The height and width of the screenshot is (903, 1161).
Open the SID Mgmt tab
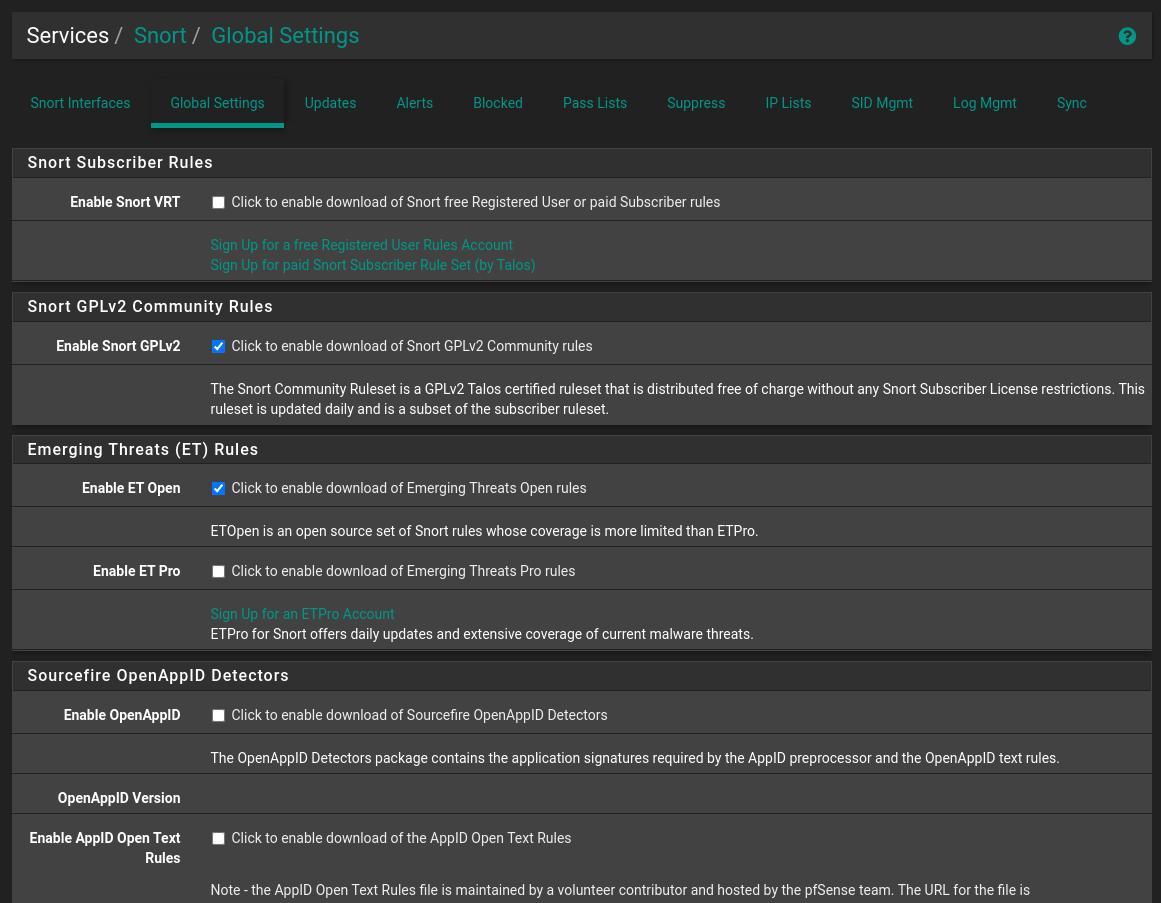point(882,103)
